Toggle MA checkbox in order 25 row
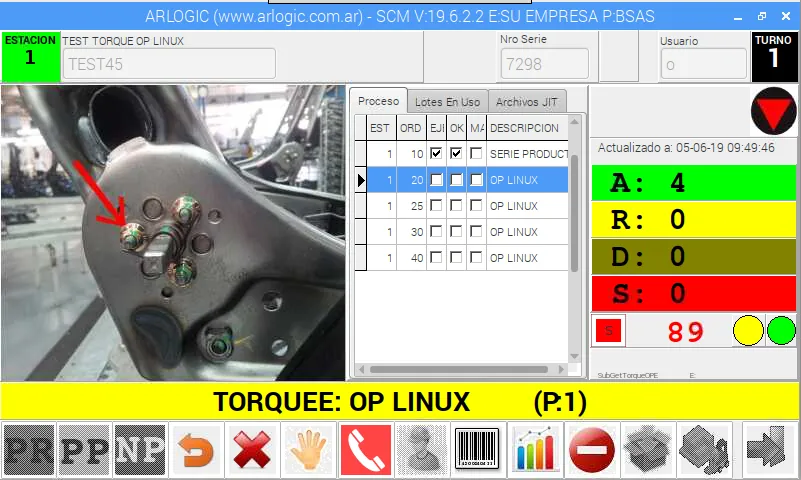The width and height of the screenshot is (801, 480). point(476,205)
